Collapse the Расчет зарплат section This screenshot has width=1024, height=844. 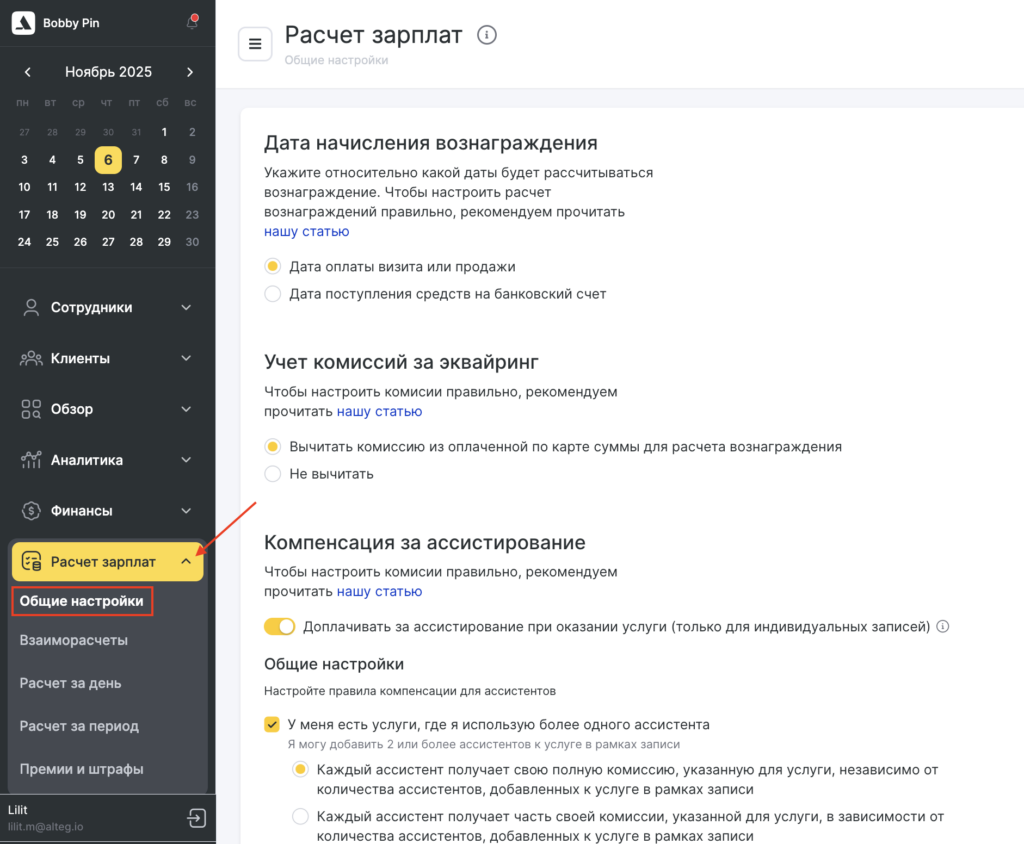tap(186, 562)
